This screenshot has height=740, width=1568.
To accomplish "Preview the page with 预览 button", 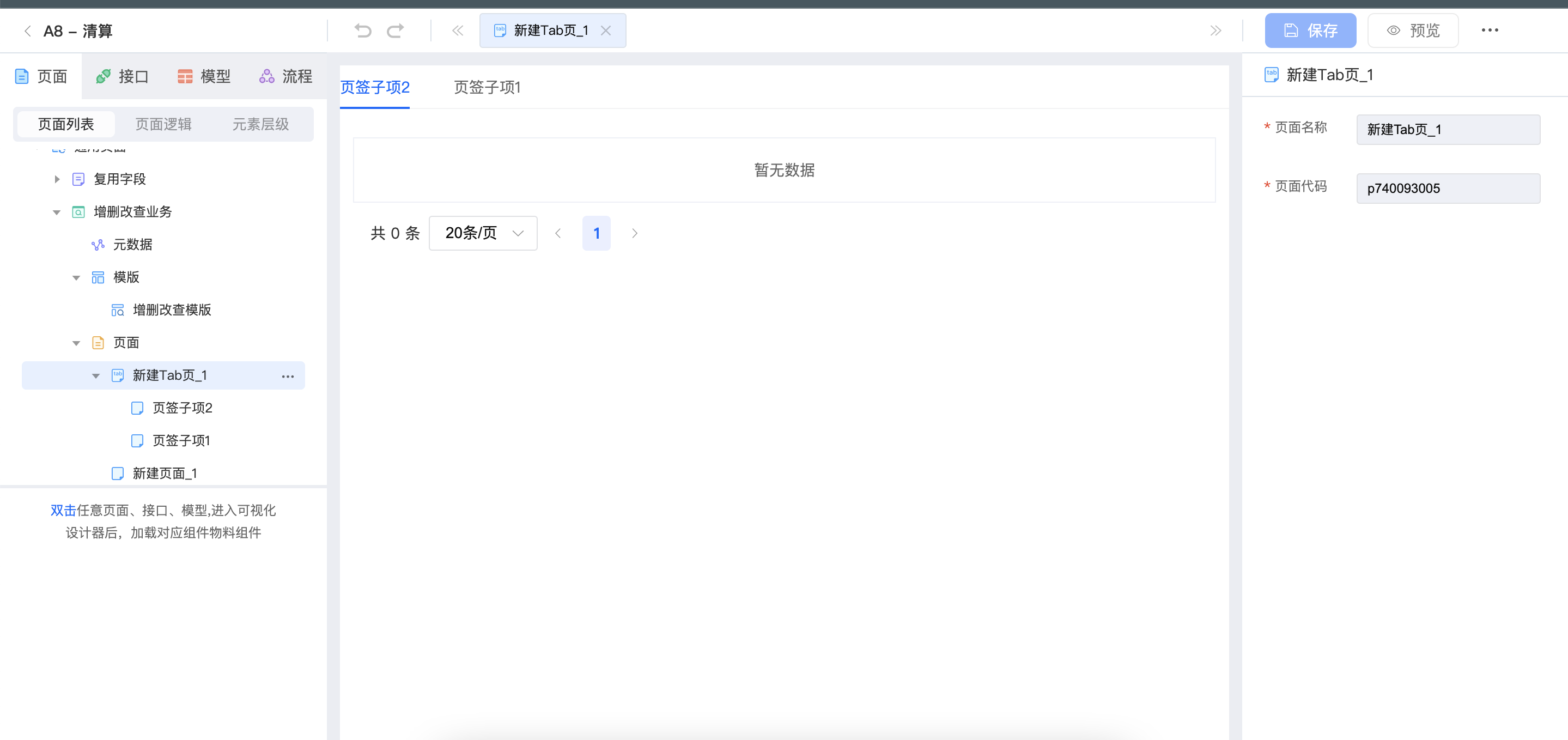I will click(1413, 31).
